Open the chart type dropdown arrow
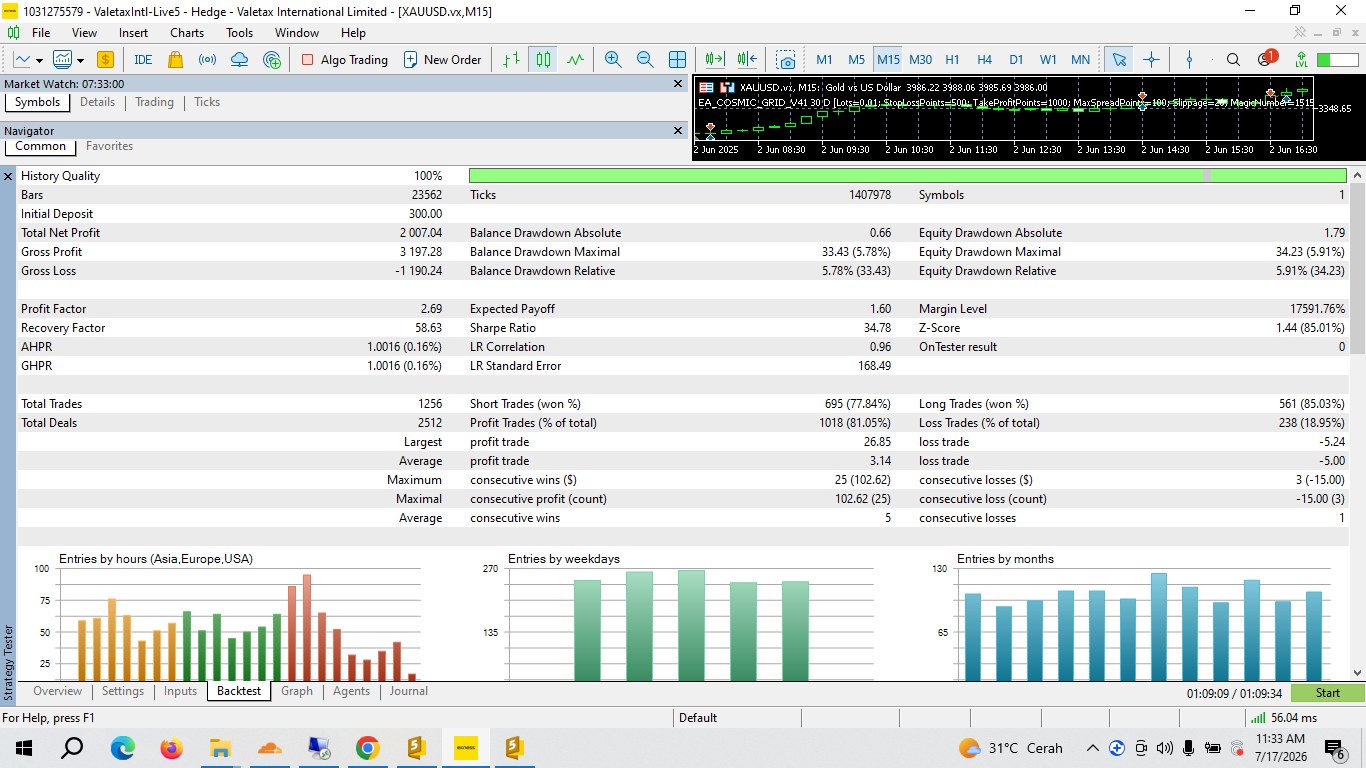Viewport: 1366px width, 768px height. click(x=40, y=60)
